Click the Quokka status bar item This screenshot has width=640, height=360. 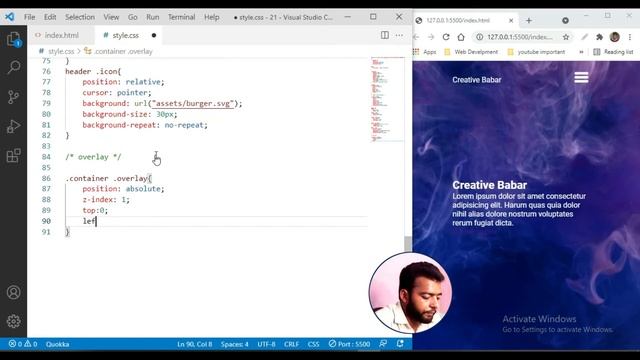point(58,344)
